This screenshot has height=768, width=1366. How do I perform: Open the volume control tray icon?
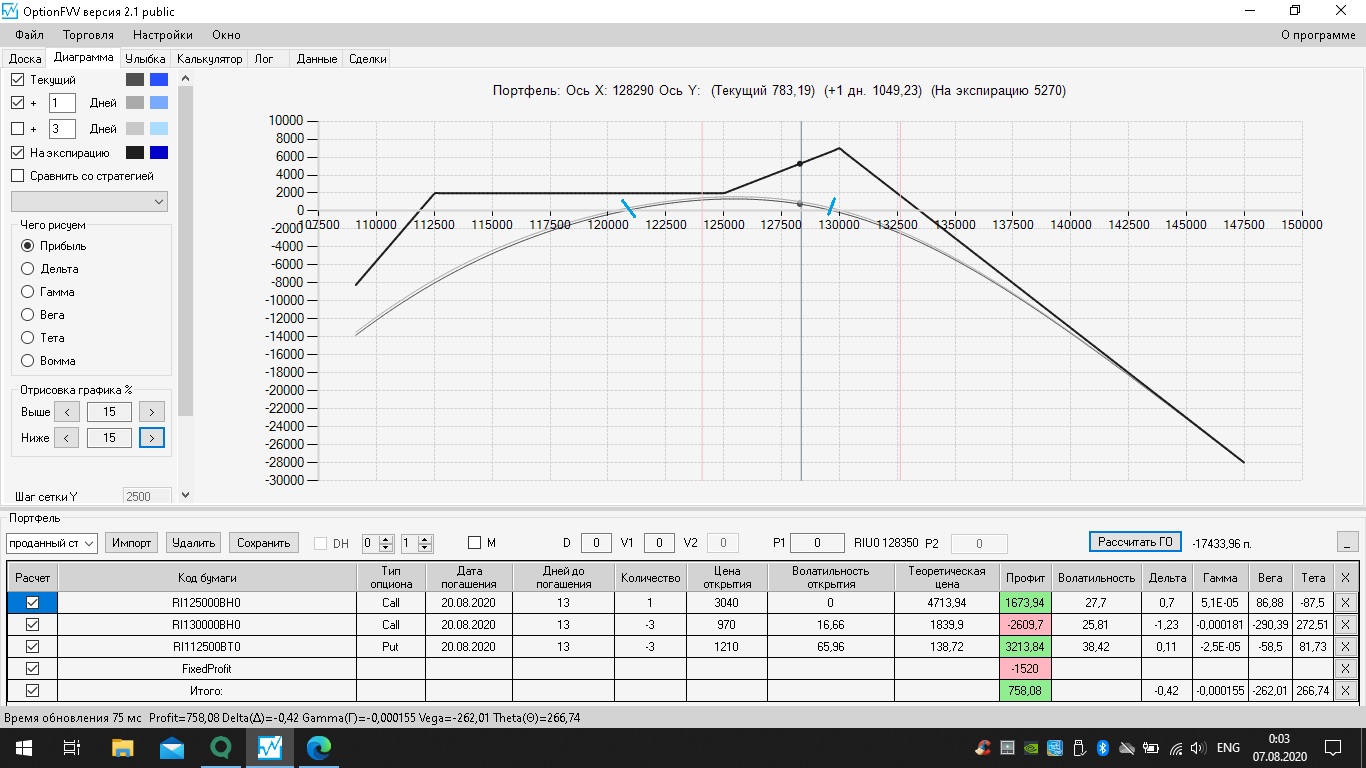coord(1200,748)
